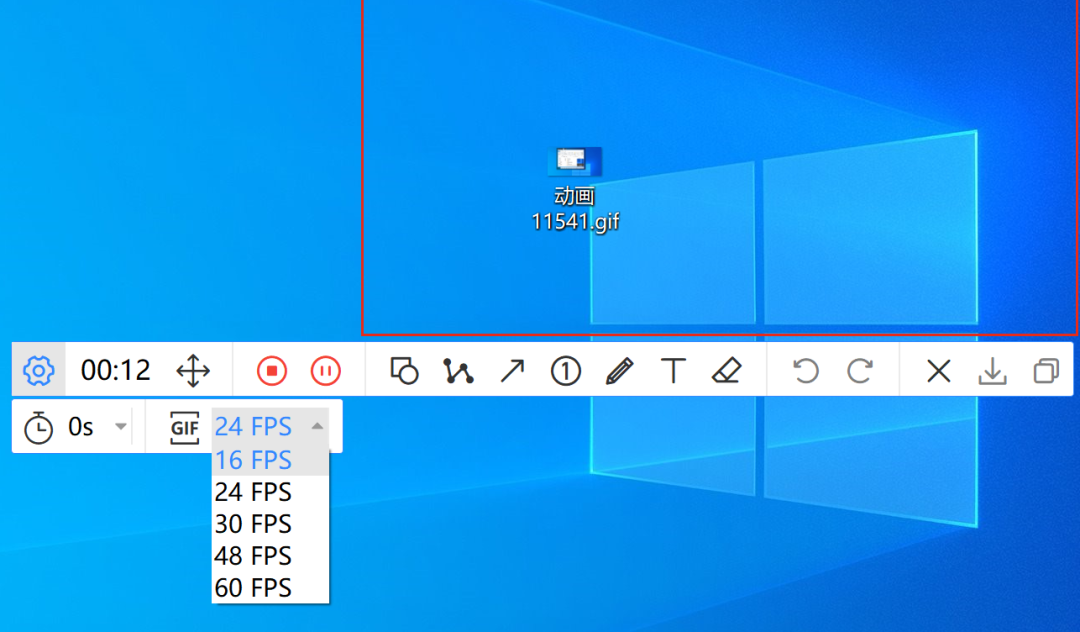Select the text annotation tool
Screen dimensions: 1080x632
click(673, 370)
